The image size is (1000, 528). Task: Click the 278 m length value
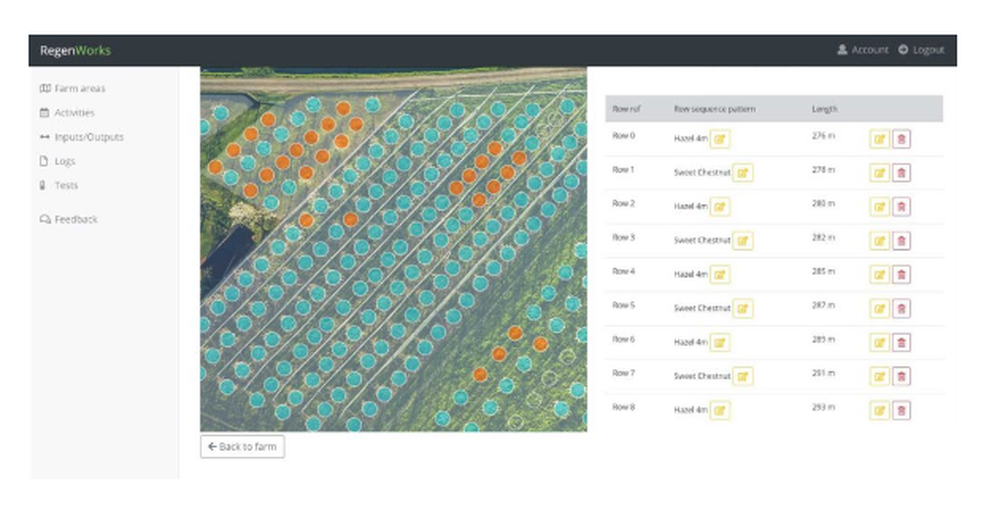[x=823, y=170]
